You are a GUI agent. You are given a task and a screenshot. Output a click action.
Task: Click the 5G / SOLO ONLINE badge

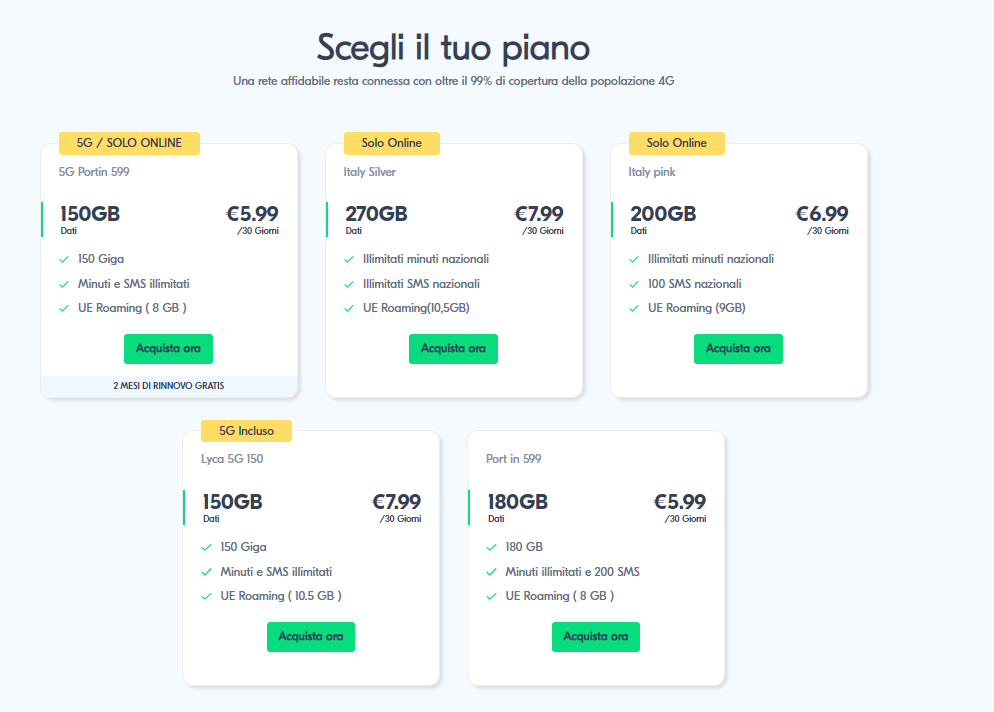pos(129,143)
